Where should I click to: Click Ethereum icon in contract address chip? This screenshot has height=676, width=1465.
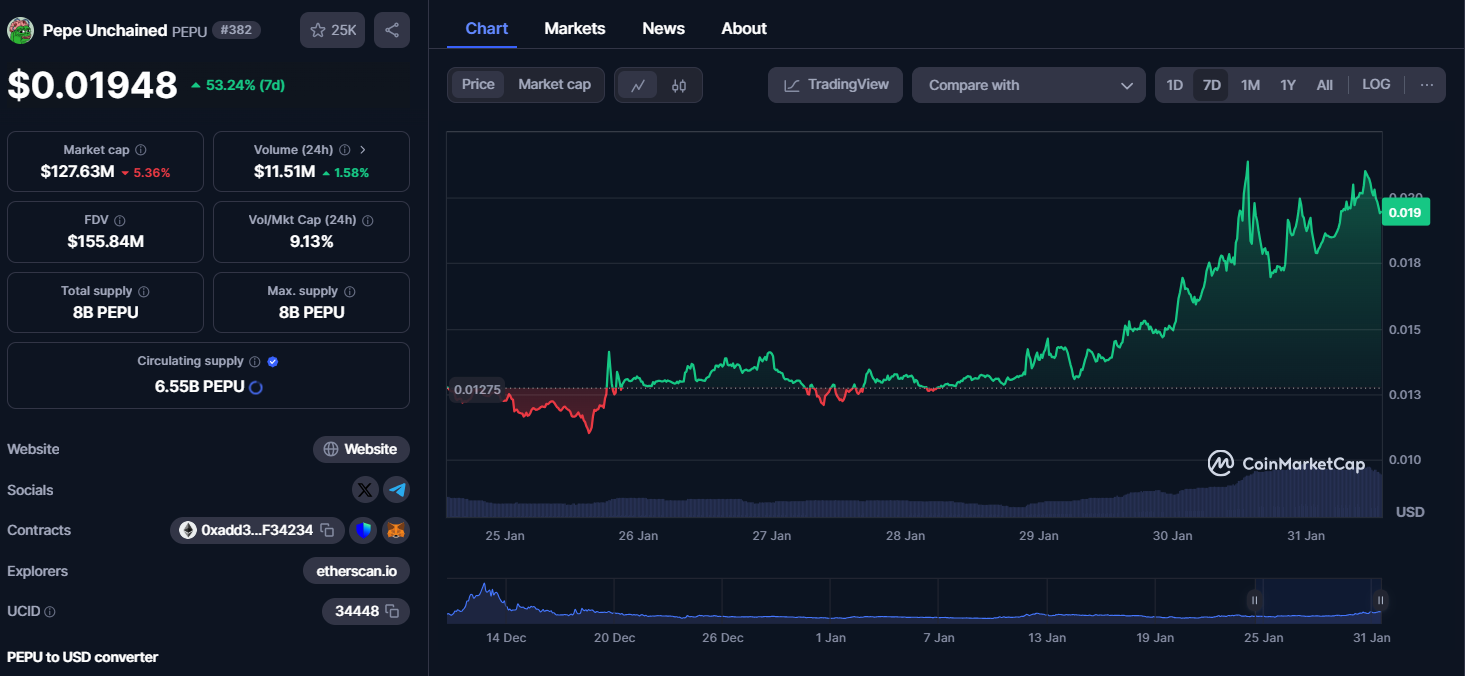pyautogui.click(x=188, y=530)
